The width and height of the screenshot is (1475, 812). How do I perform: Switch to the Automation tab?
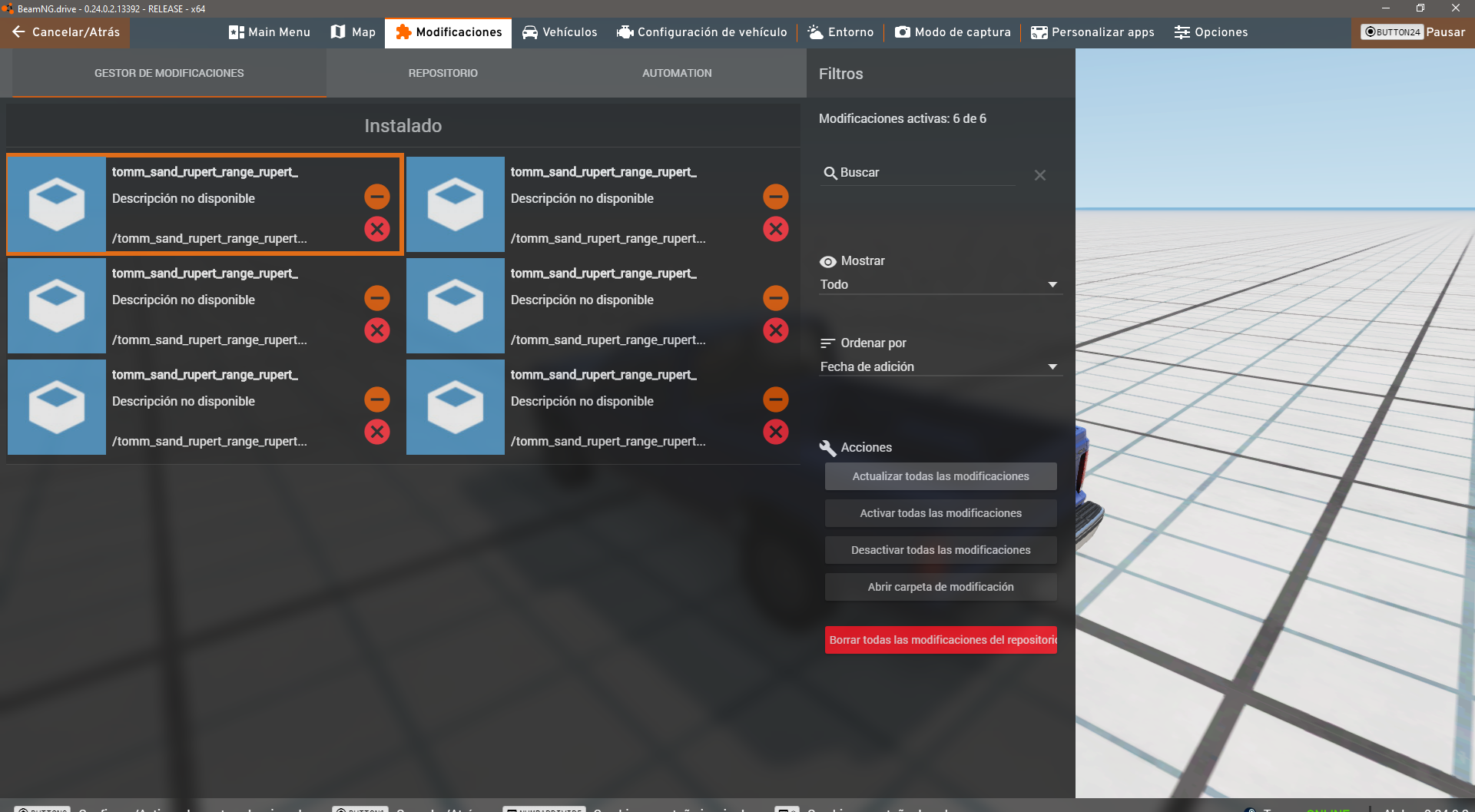[x=677, y=73]
